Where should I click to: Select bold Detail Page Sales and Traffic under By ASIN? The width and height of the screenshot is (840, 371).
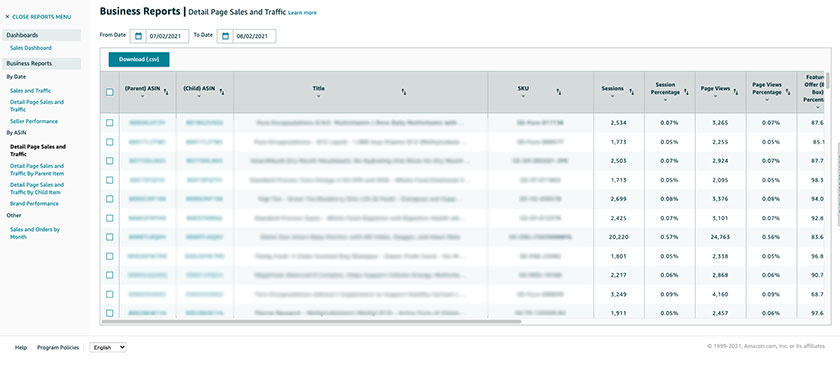click(38, 150)
